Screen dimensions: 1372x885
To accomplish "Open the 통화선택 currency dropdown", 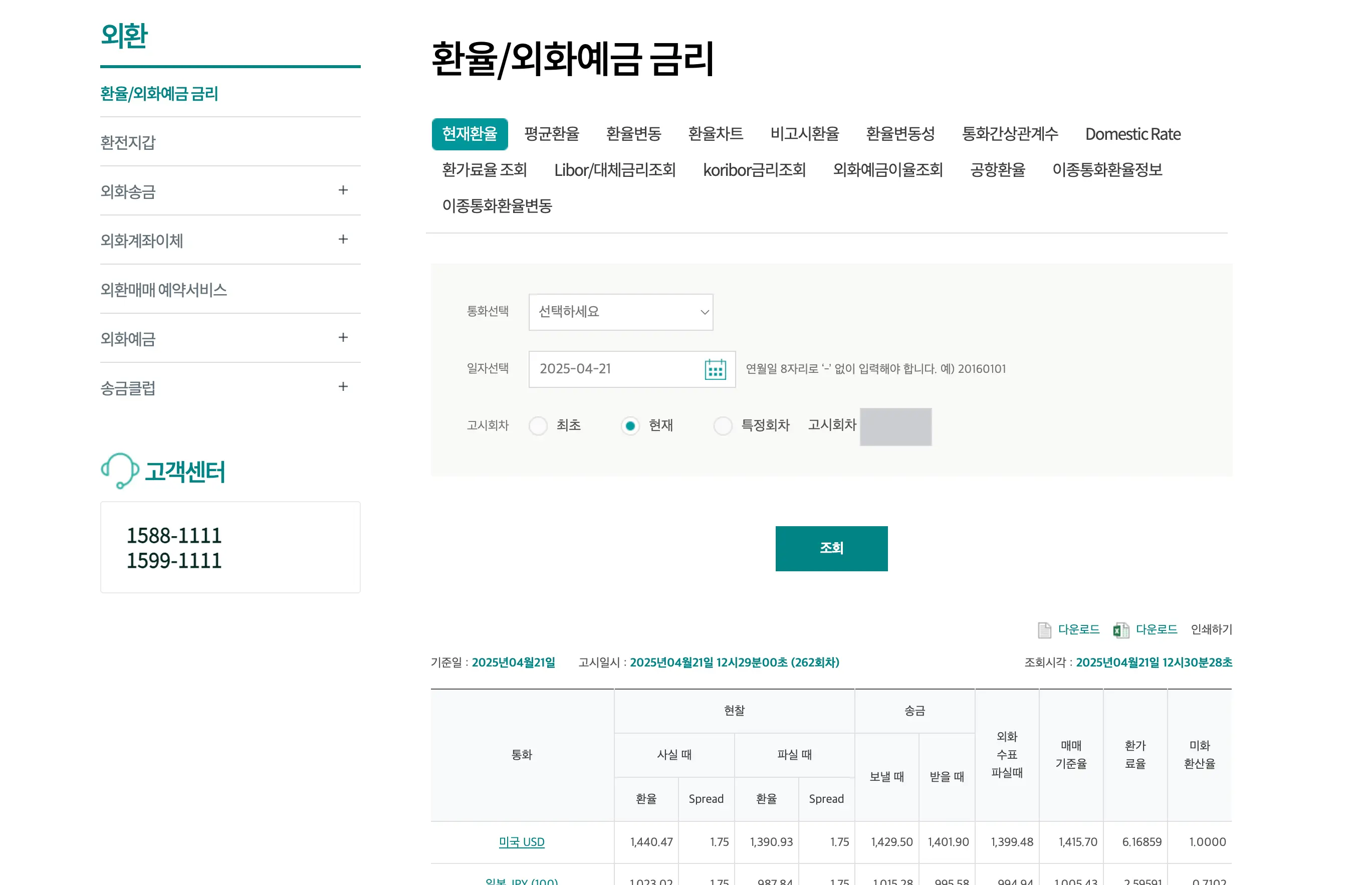I will click(x=620, y=312).
